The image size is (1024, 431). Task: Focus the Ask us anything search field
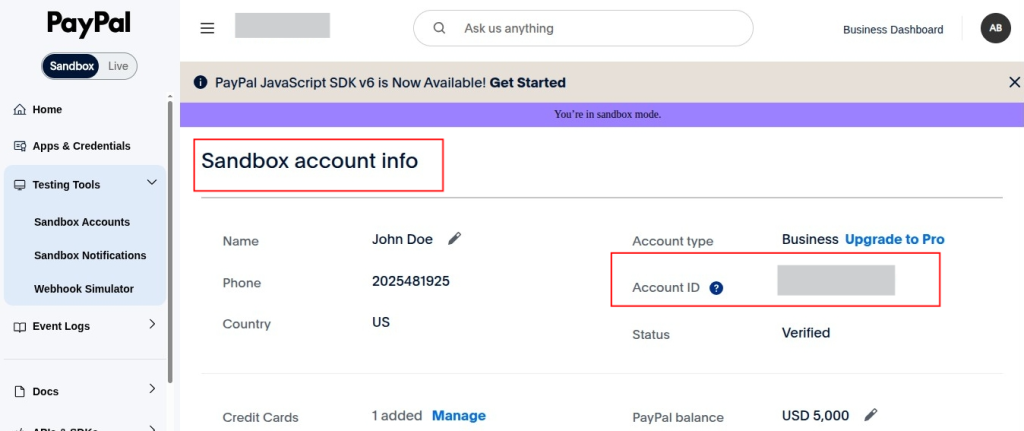click(x=583, y=28)
